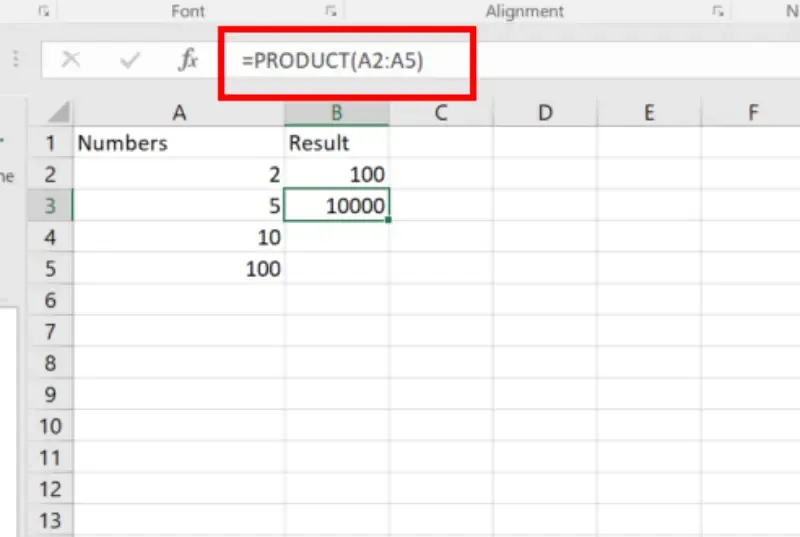Select the row 1 header

(52, 143)
